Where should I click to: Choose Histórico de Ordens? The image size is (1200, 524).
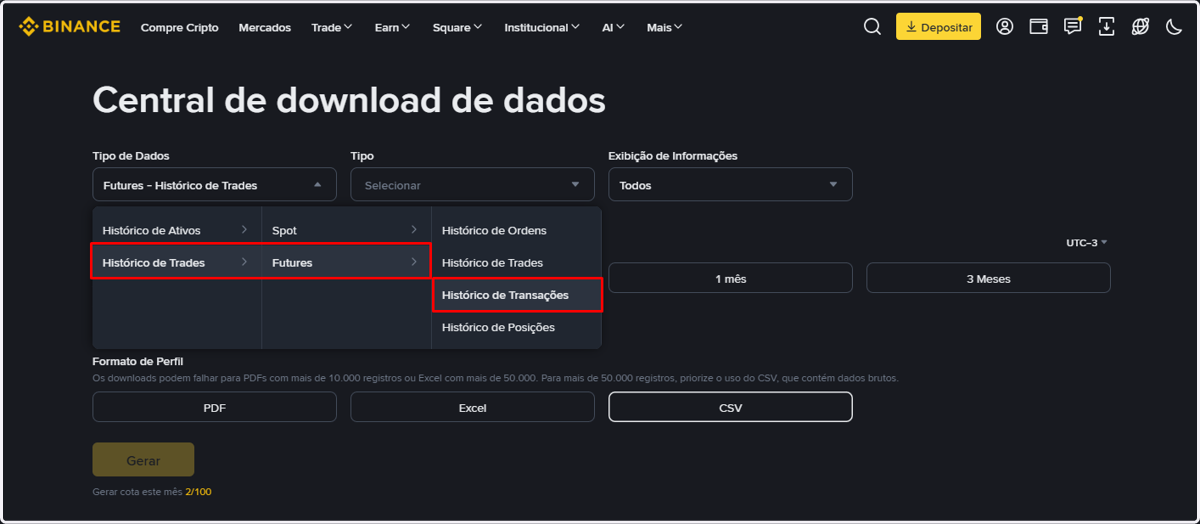516,231
